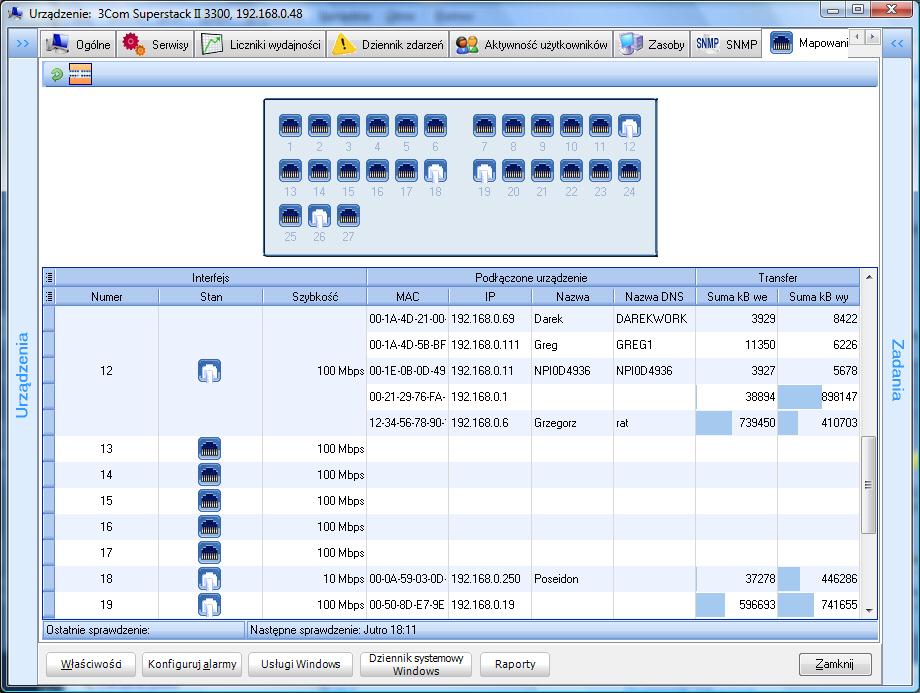Viewport: 920px width, 693px height.
Task: Click the Konfiguruj alarmy button
Action: click(192, 664)
